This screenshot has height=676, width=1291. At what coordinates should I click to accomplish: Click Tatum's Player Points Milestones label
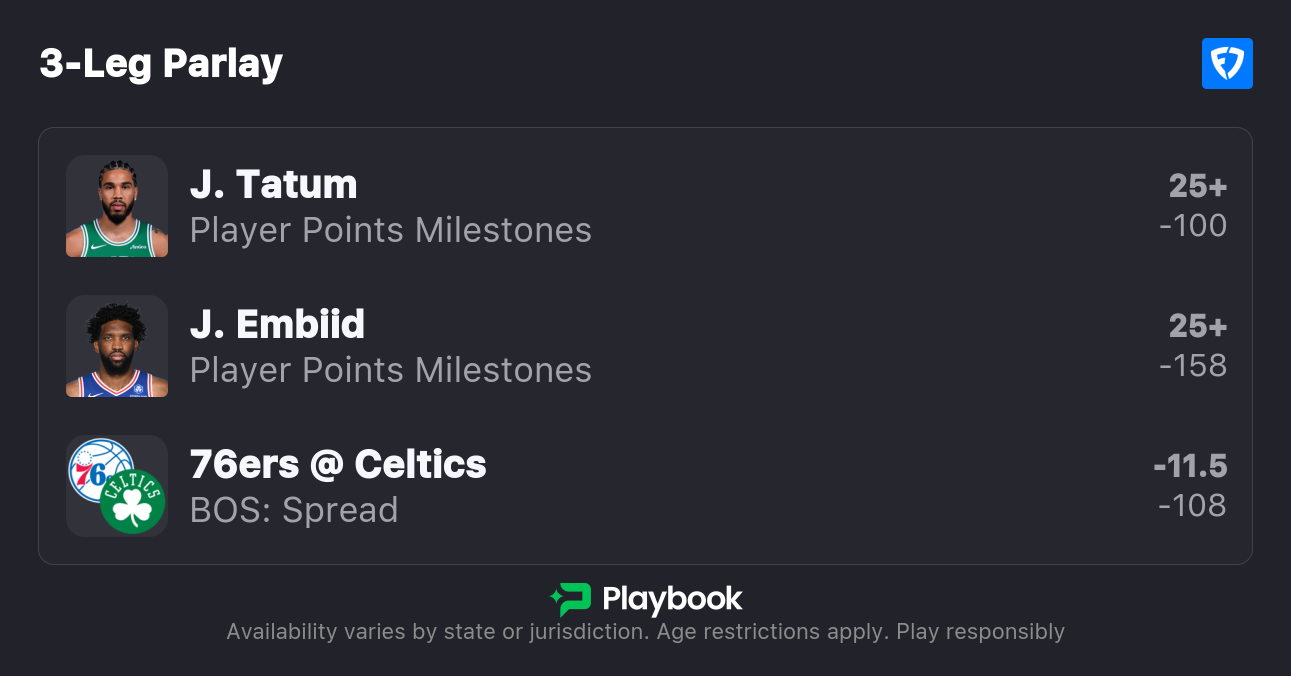pyautogui.click(x=391, y=231)
